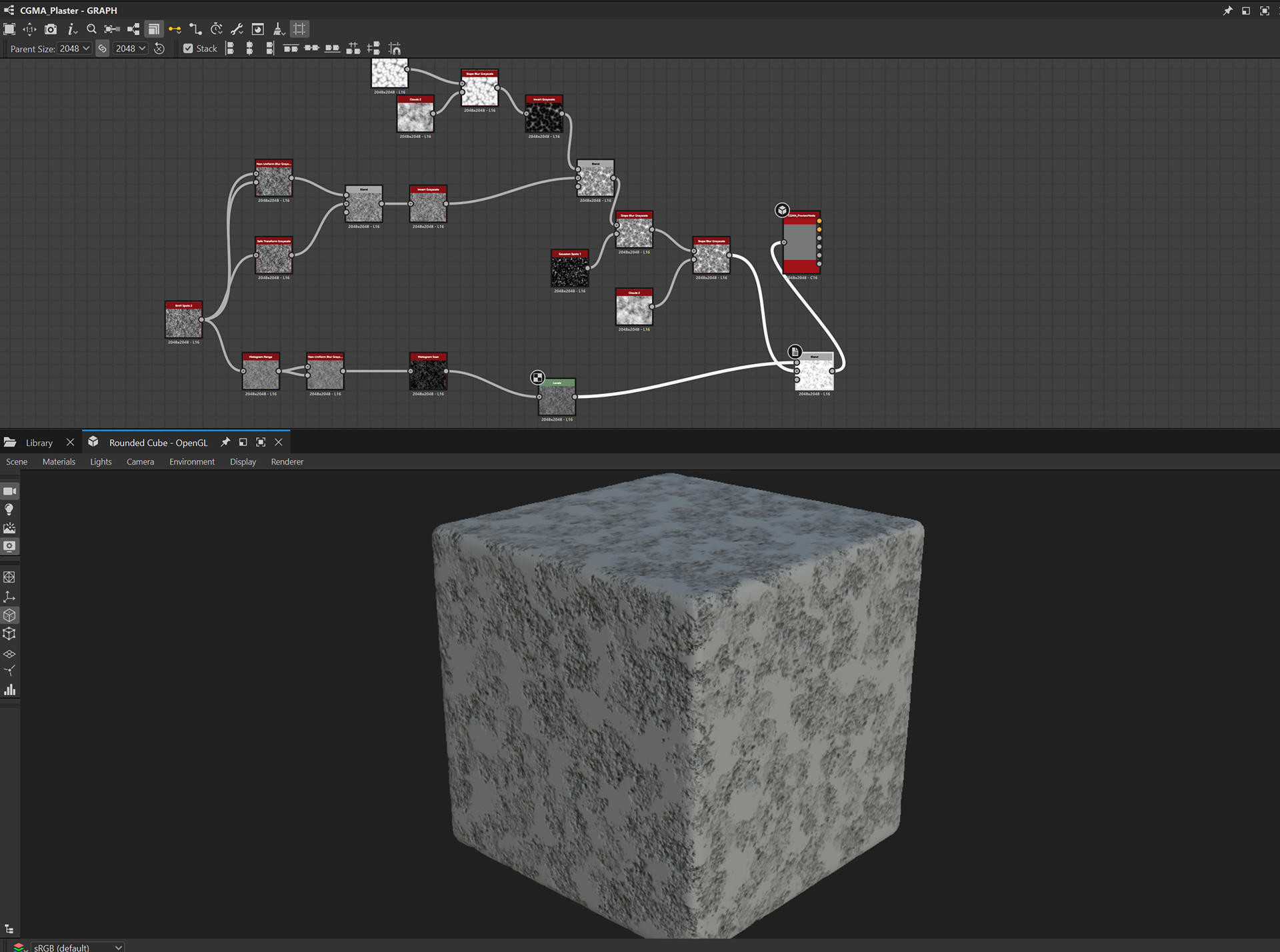Uncheck the Stack checkbox
This screenshot has height=952, width=1280.
[188, 49]
